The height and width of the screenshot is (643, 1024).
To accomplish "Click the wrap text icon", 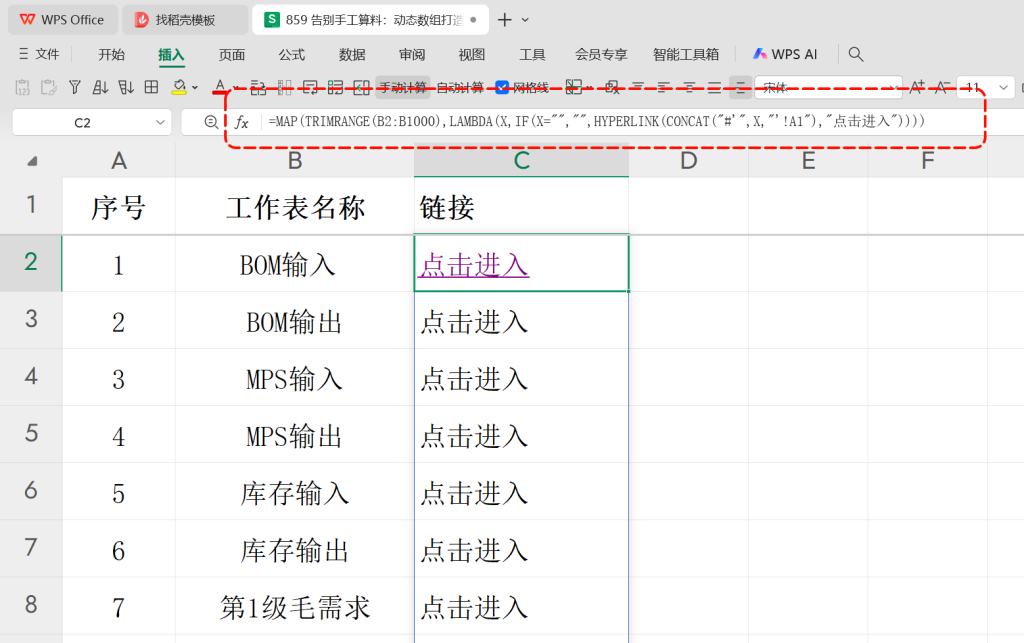I will click(310, 87).
